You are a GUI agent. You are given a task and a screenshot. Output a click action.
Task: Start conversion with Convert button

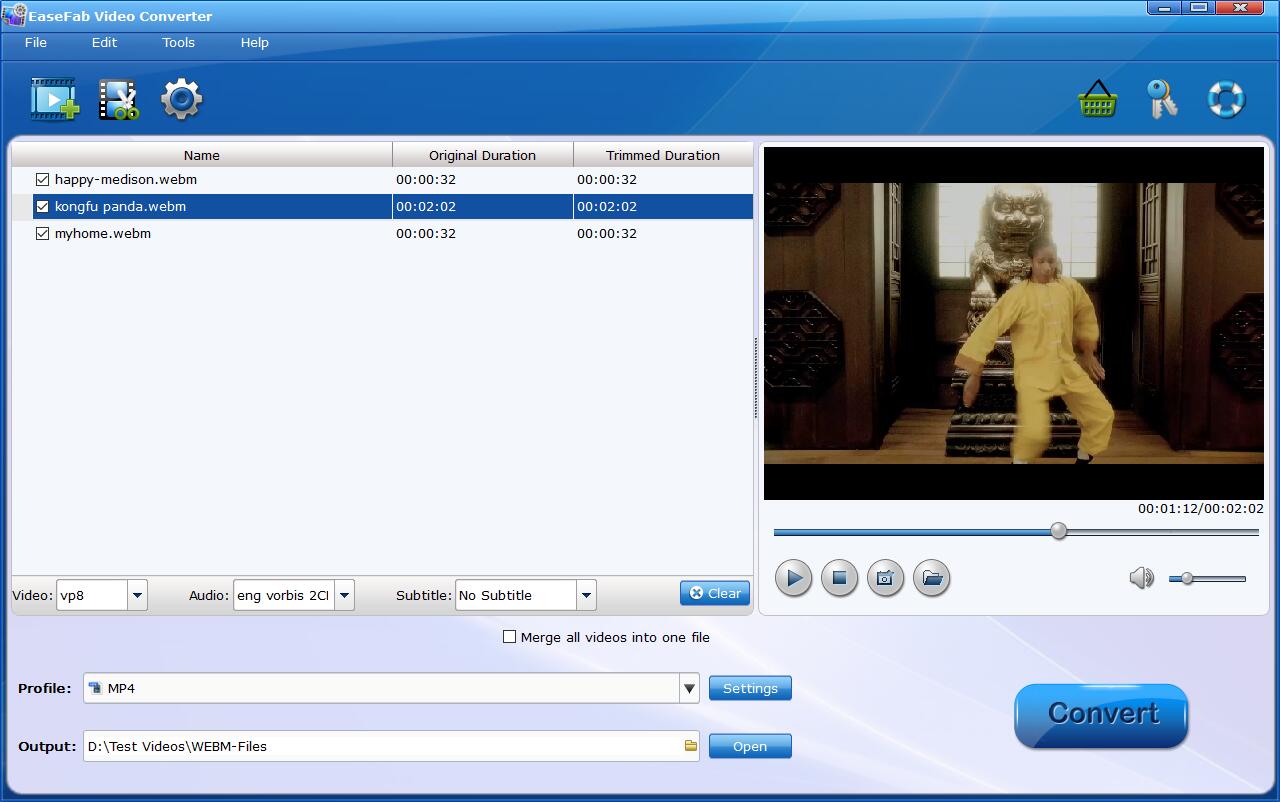click(x=1101, y=715)
